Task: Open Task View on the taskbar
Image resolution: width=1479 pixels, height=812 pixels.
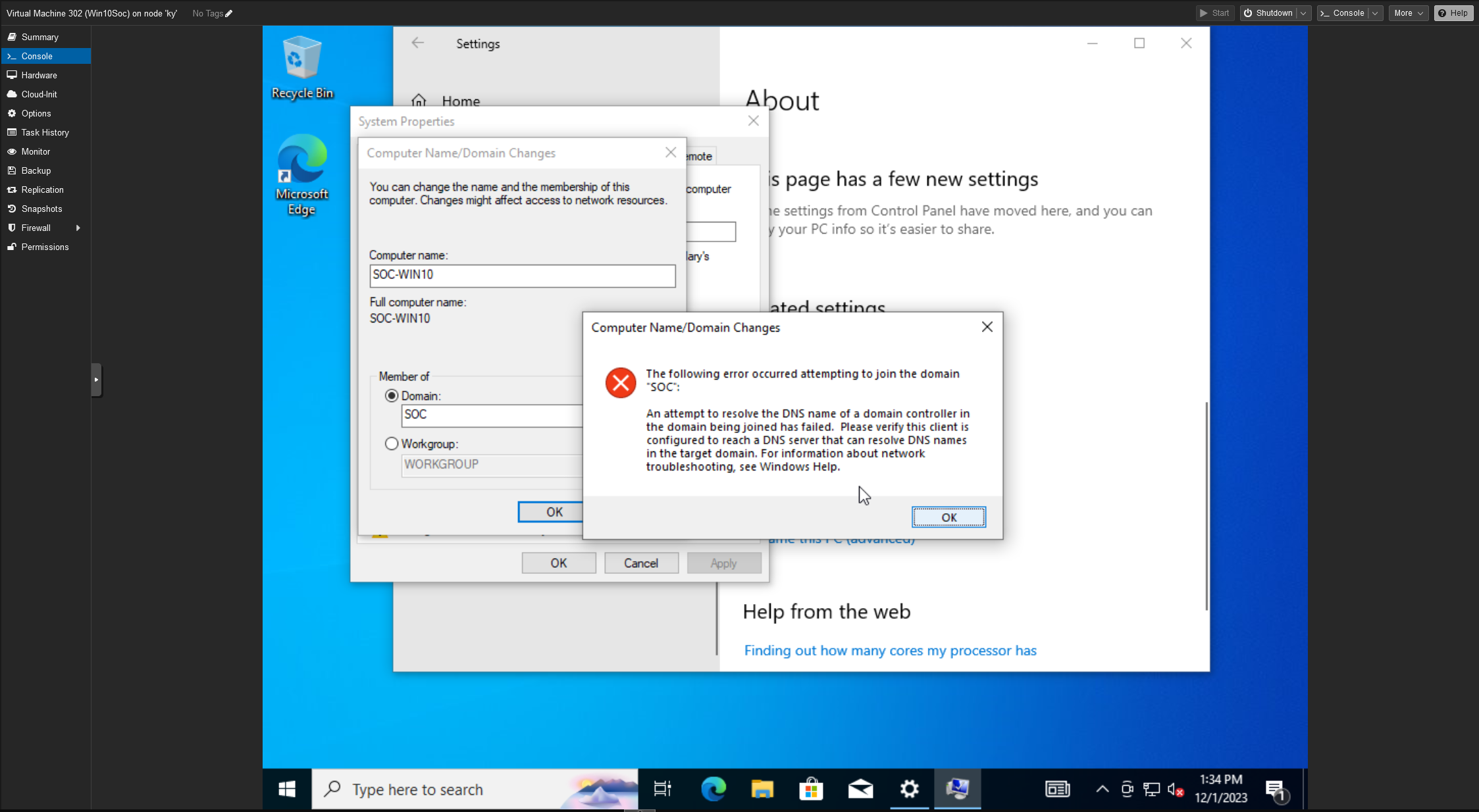Action: point(662,789)
